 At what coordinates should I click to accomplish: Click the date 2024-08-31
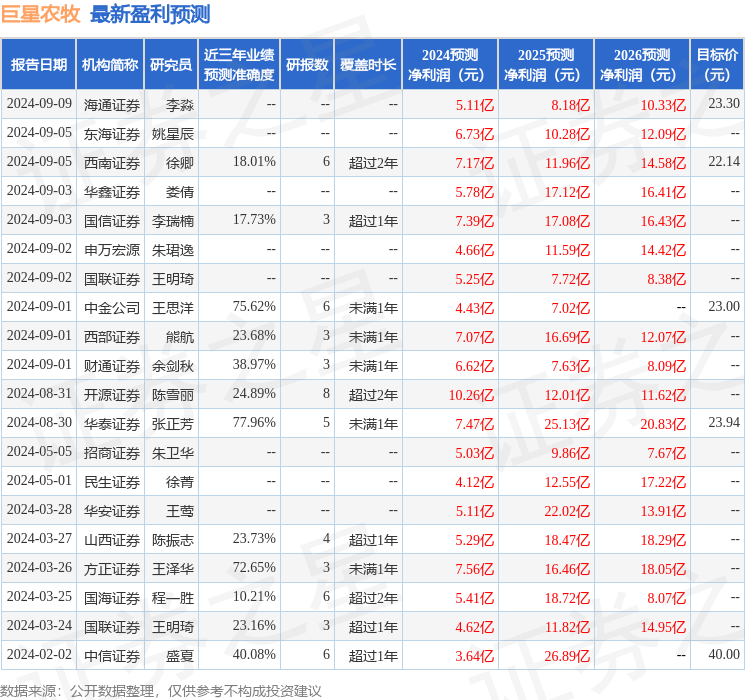tap(39, 393)
